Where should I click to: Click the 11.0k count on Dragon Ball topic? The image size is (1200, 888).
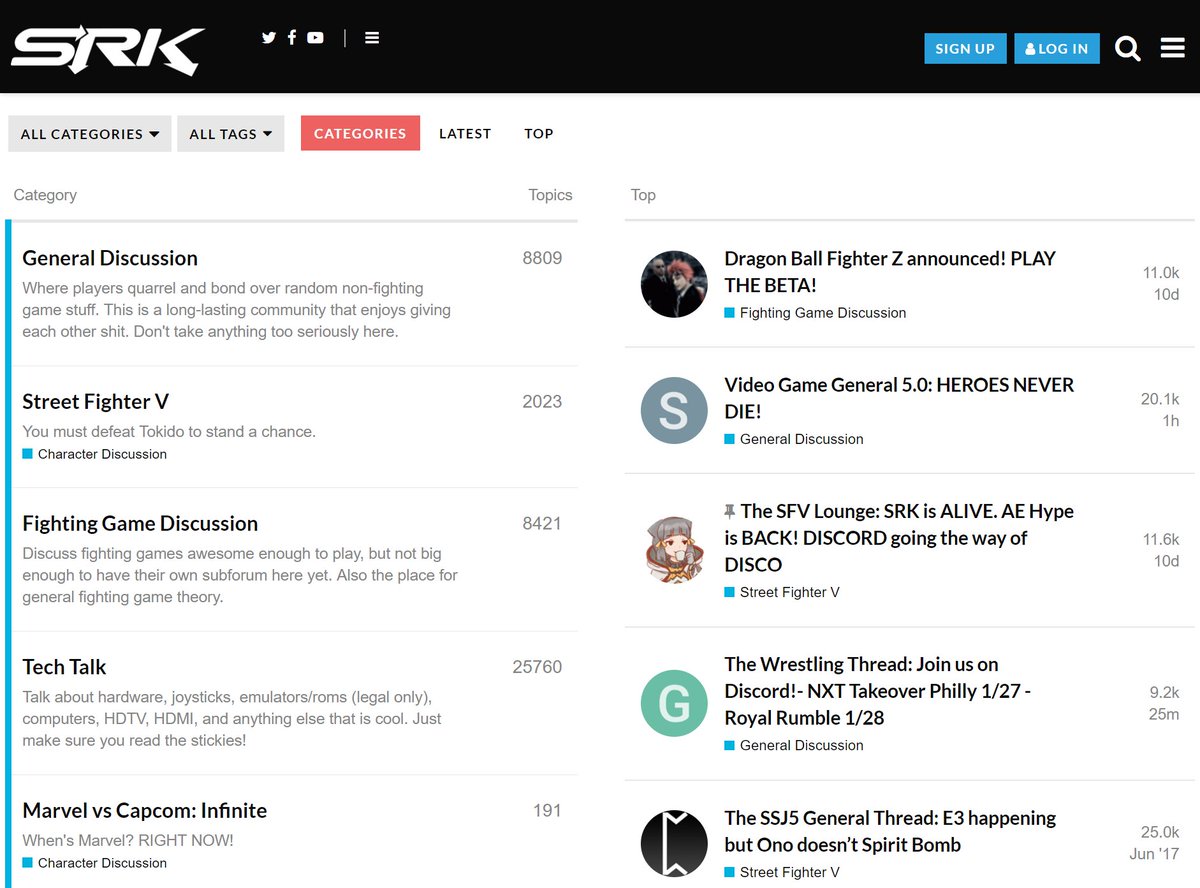[x=1161, y=273]
